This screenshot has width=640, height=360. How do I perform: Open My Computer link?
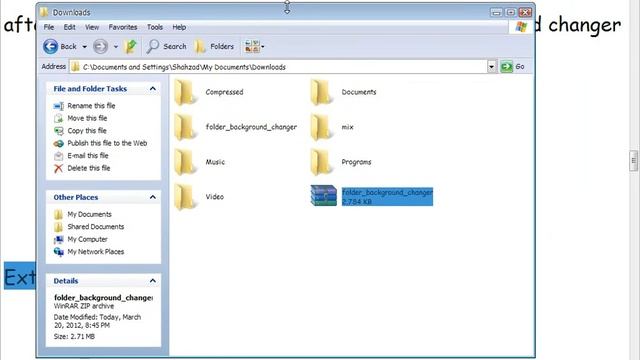[x=87, y=239]
